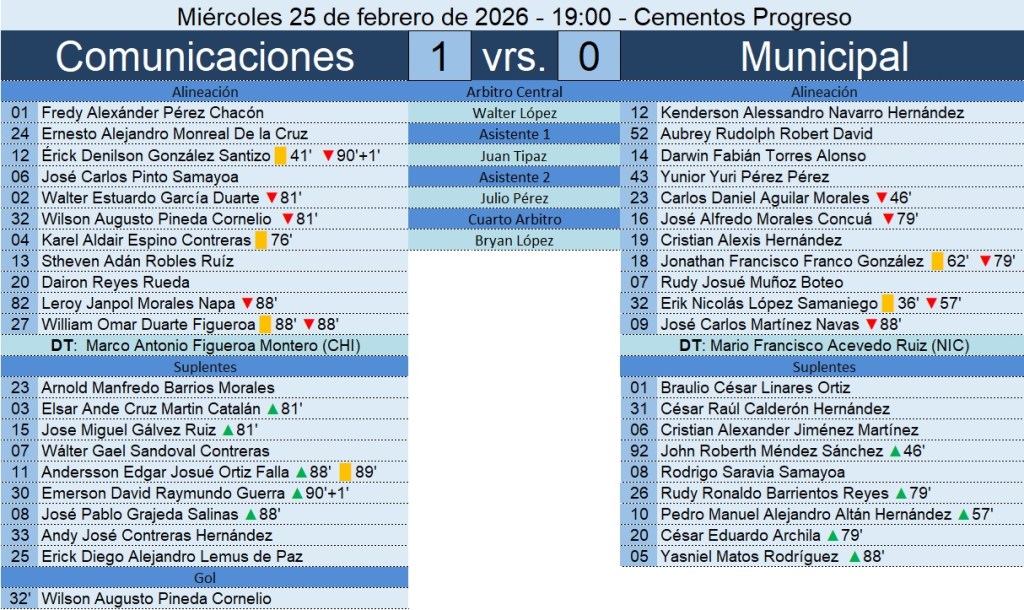
Task: Click the red substitution arrow beside Walter Estuardo García Duarte
Action: (272, 198)
